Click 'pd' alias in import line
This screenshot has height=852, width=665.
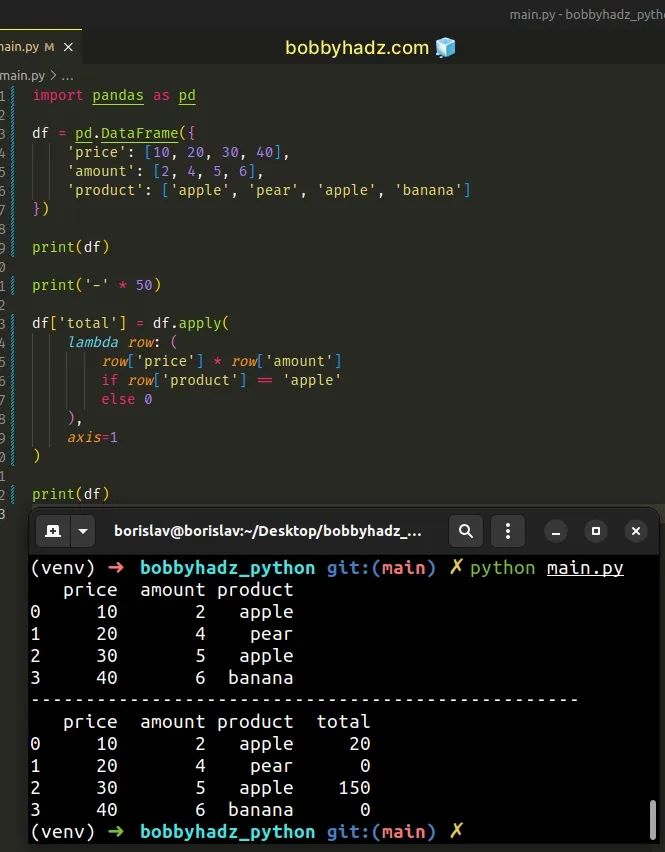[x=187, y=95]
